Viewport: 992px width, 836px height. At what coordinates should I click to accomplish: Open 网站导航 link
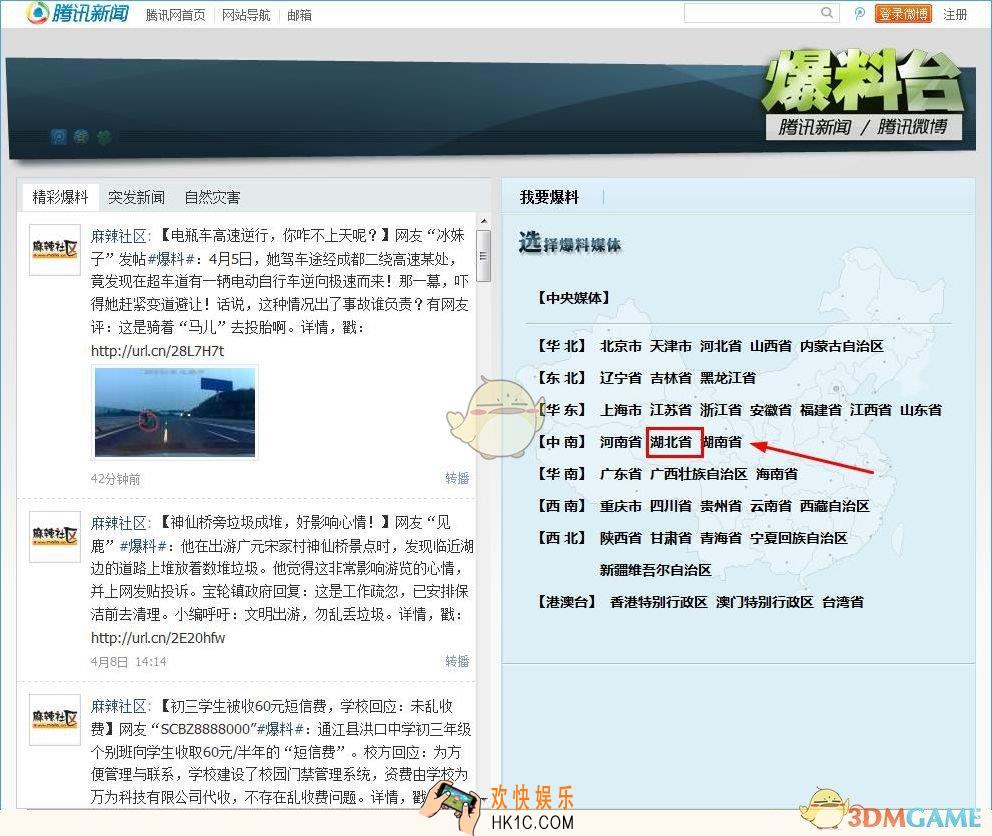(246, 15)
